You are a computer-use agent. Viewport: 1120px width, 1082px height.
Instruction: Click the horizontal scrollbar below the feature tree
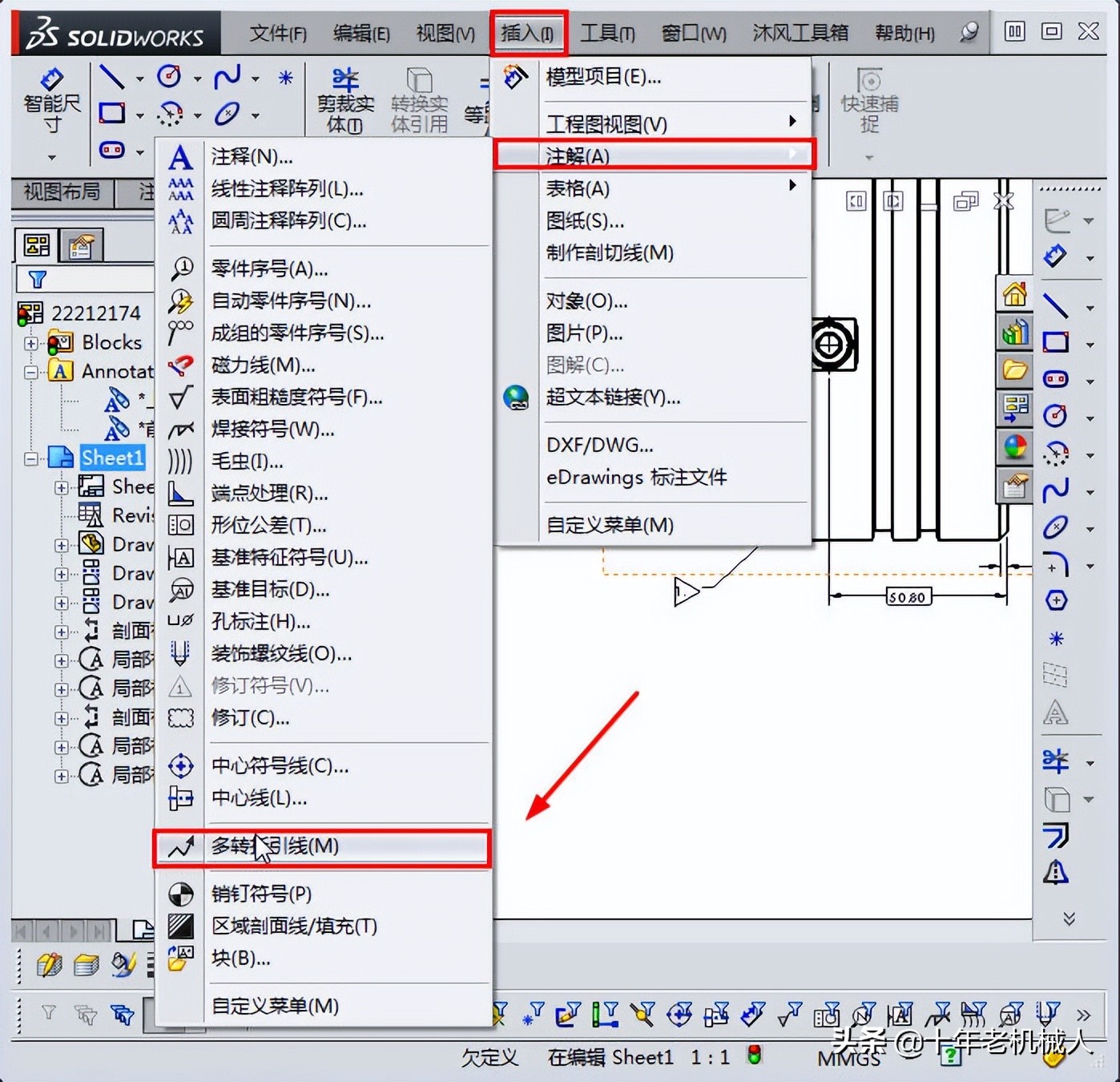tap(64, 931)
